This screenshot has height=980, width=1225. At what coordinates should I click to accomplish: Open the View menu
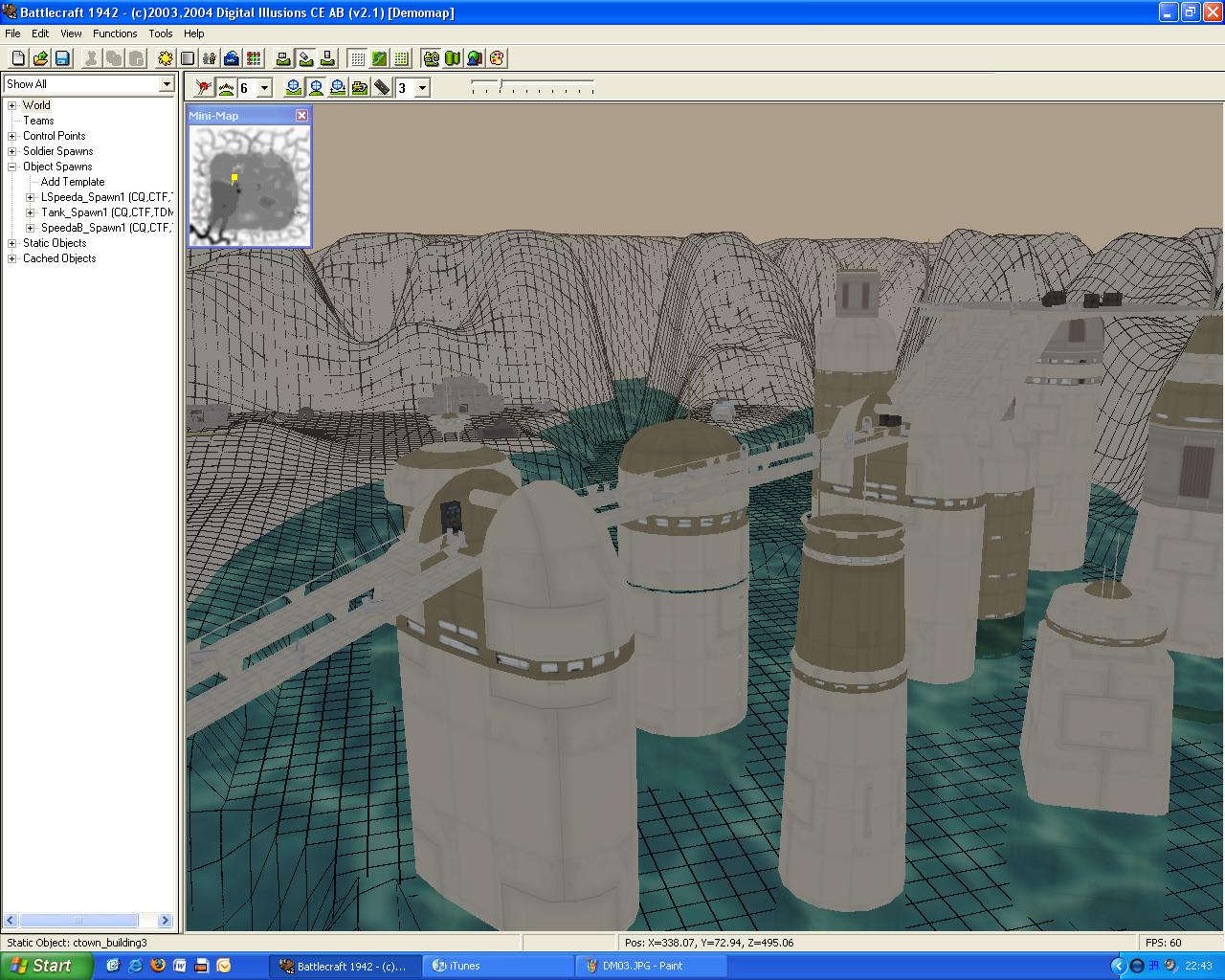[71, 33]
